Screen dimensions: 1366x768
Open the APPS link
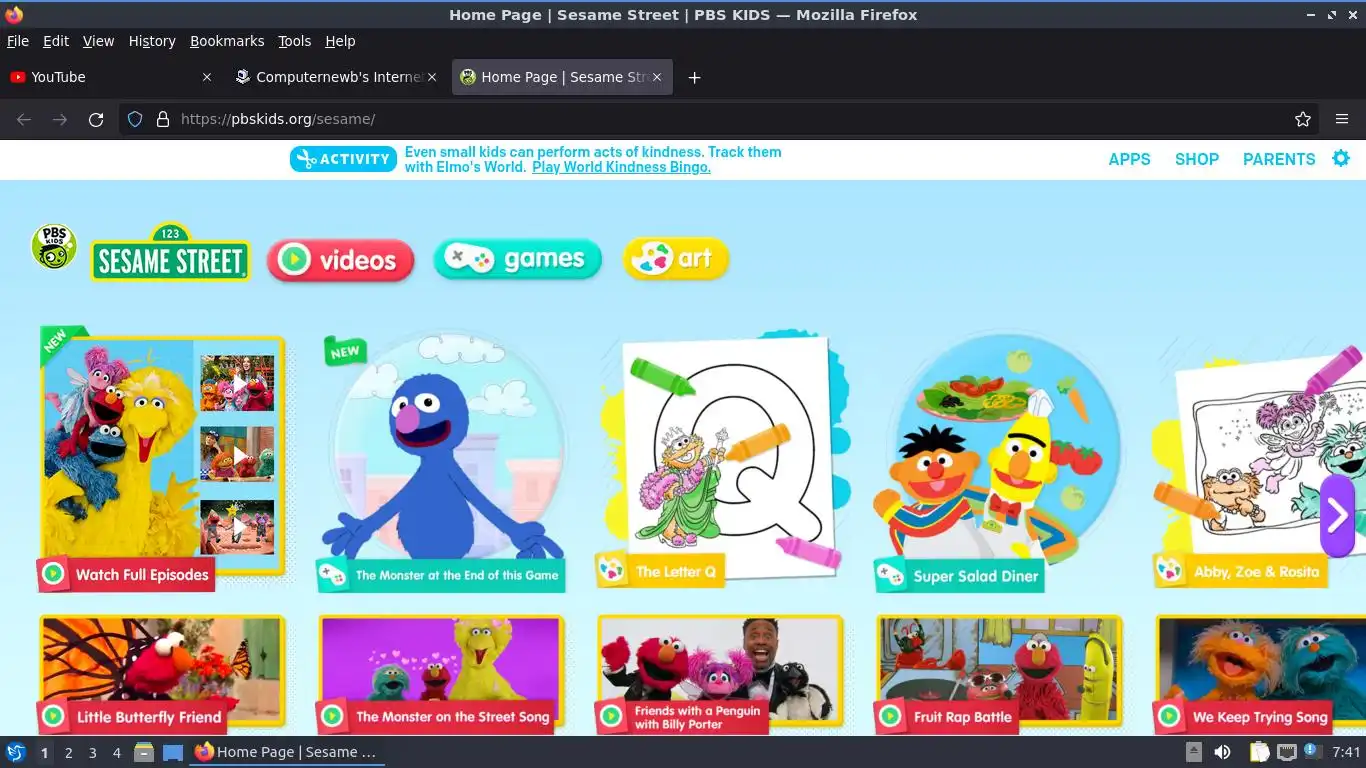point(1129,159)
